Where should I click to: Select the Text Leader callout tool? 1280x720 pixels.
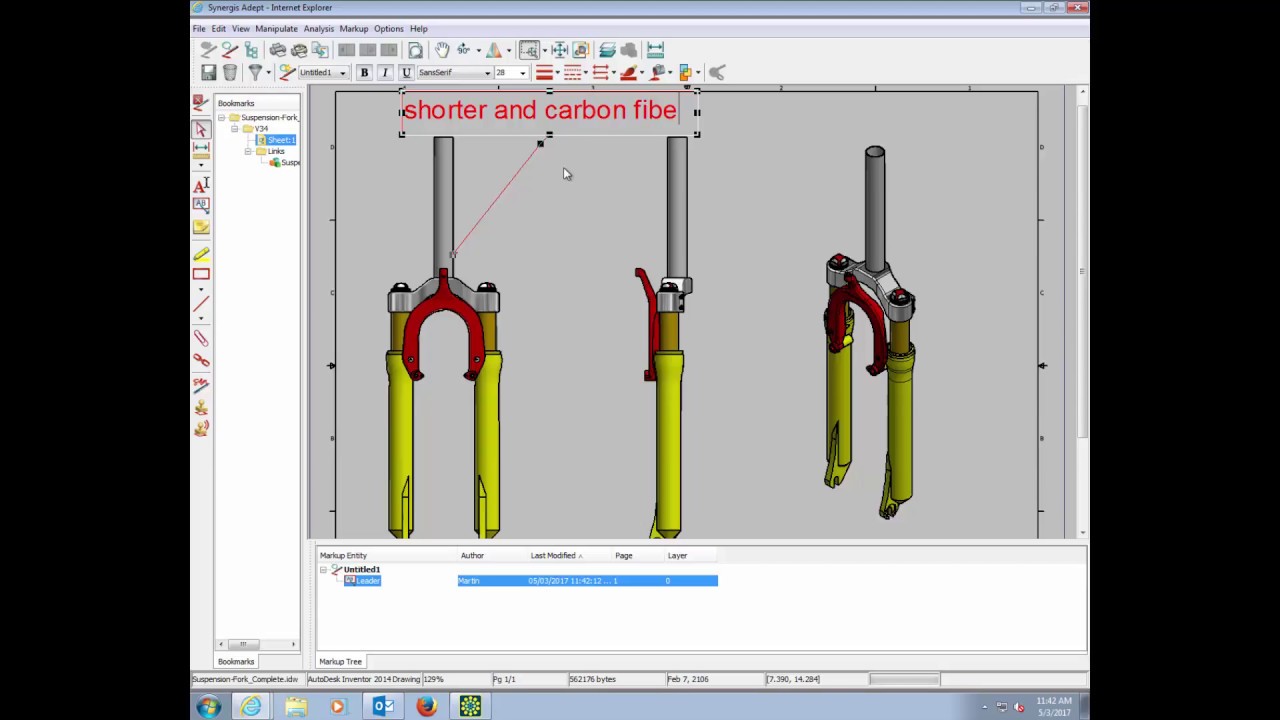click(201, 205)
